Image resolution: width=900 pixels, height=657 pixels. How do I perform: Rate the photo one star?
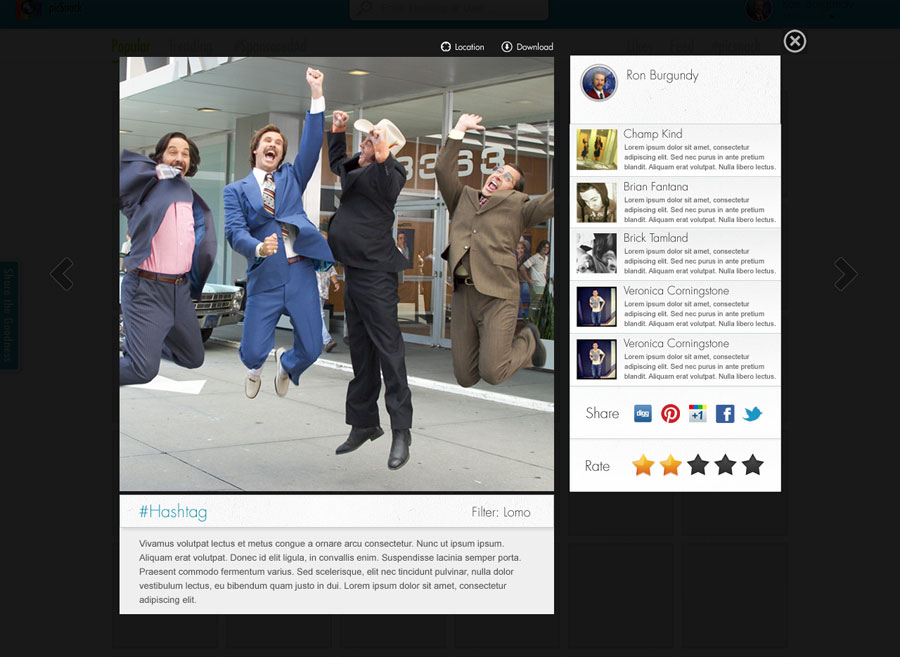click(643, 465)
